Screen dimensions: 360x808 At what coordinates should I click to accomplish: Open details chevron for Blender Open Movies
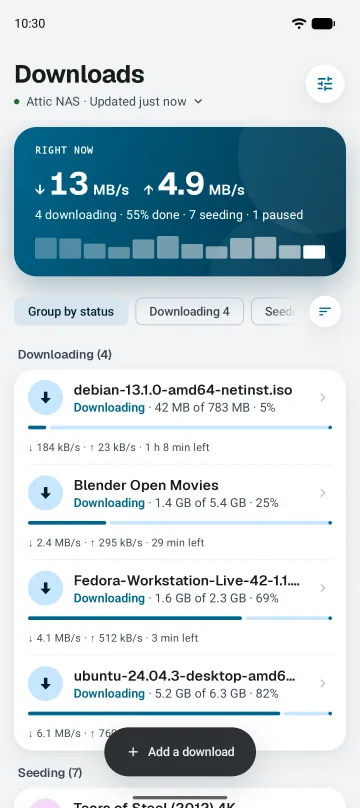click(323, 493)
